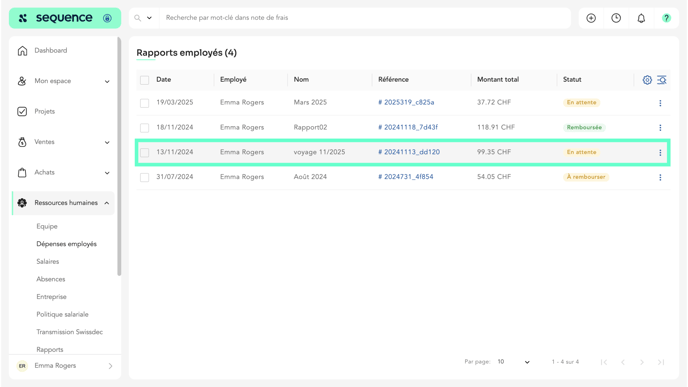Open the Rapports submenu
Viewport: 688px width, 387px height.
50,350
